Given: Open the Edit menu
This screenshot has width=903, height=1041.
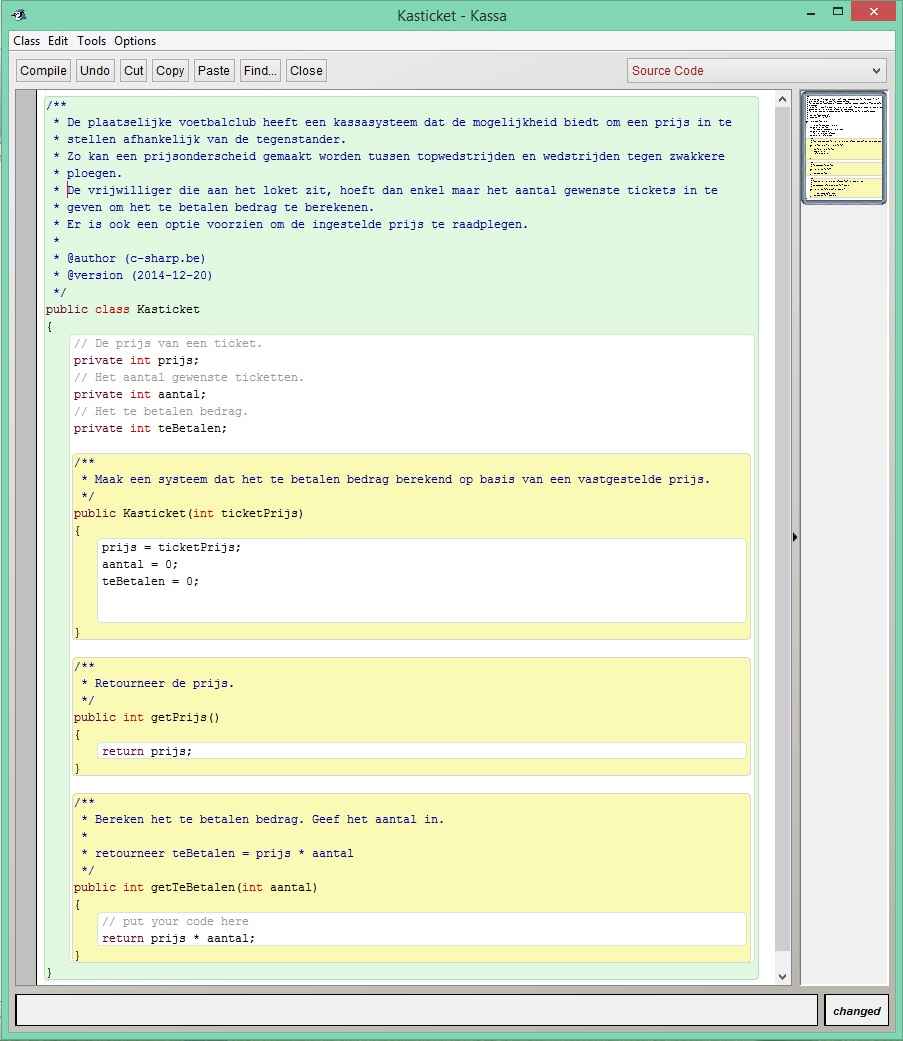Looking at the screenshot, I should (58, 40).
